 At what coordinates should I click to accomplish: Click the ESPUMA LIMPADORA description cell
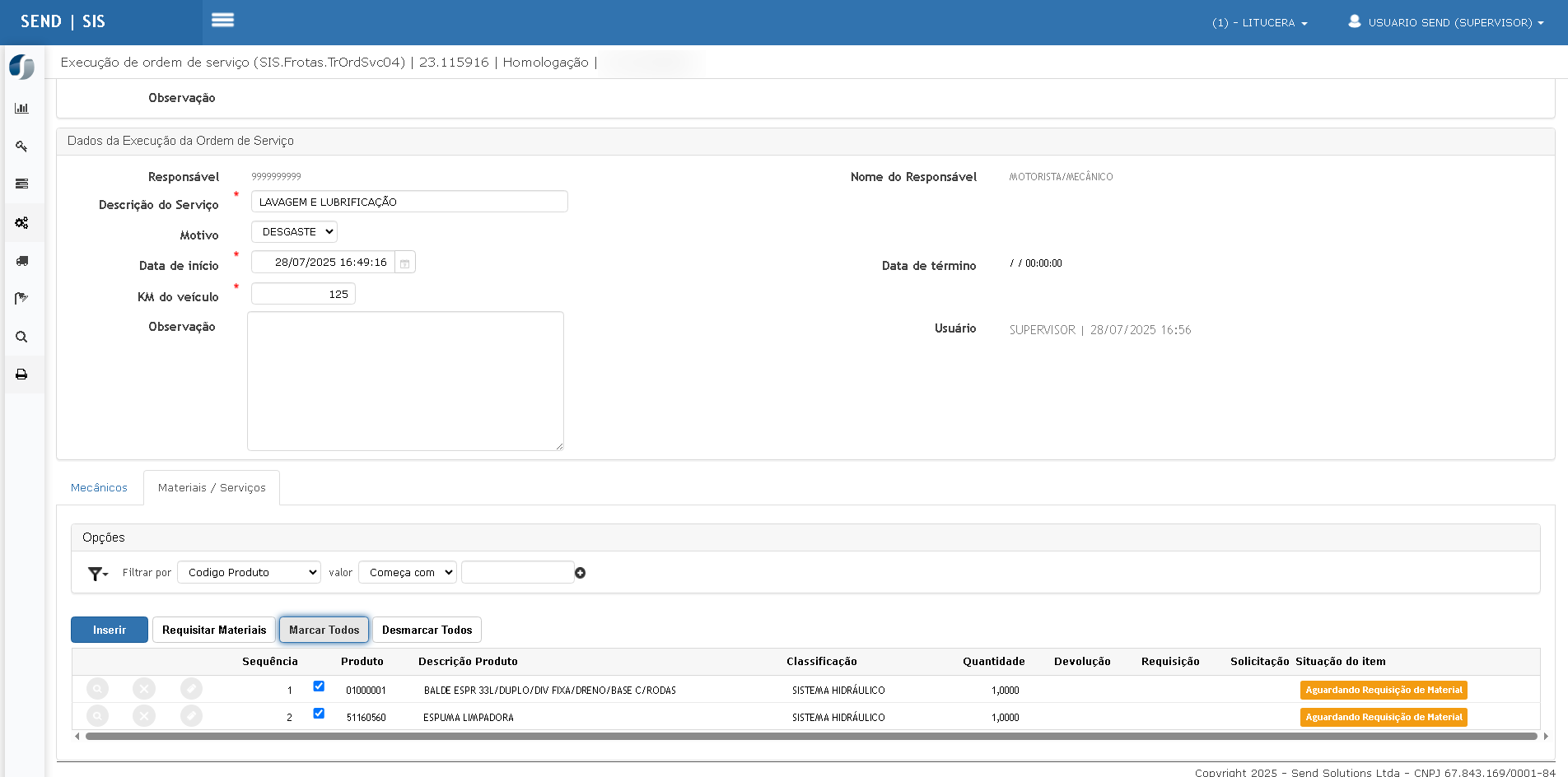click(x=469, y=718)
